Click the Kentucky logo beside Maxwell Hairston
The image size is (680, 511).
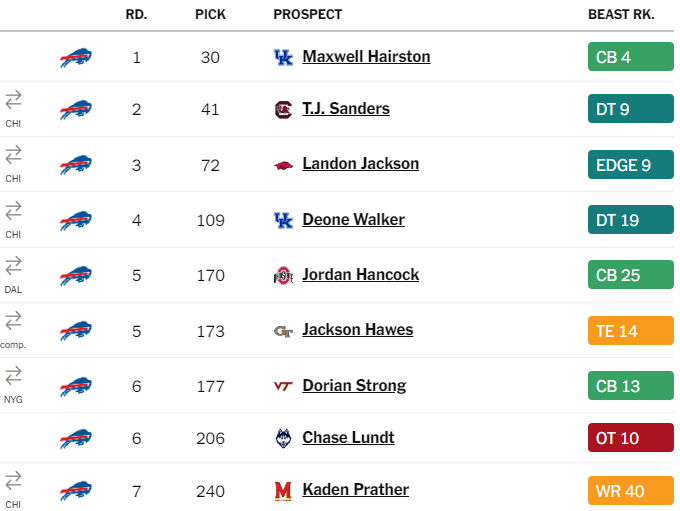click(284, 57)
